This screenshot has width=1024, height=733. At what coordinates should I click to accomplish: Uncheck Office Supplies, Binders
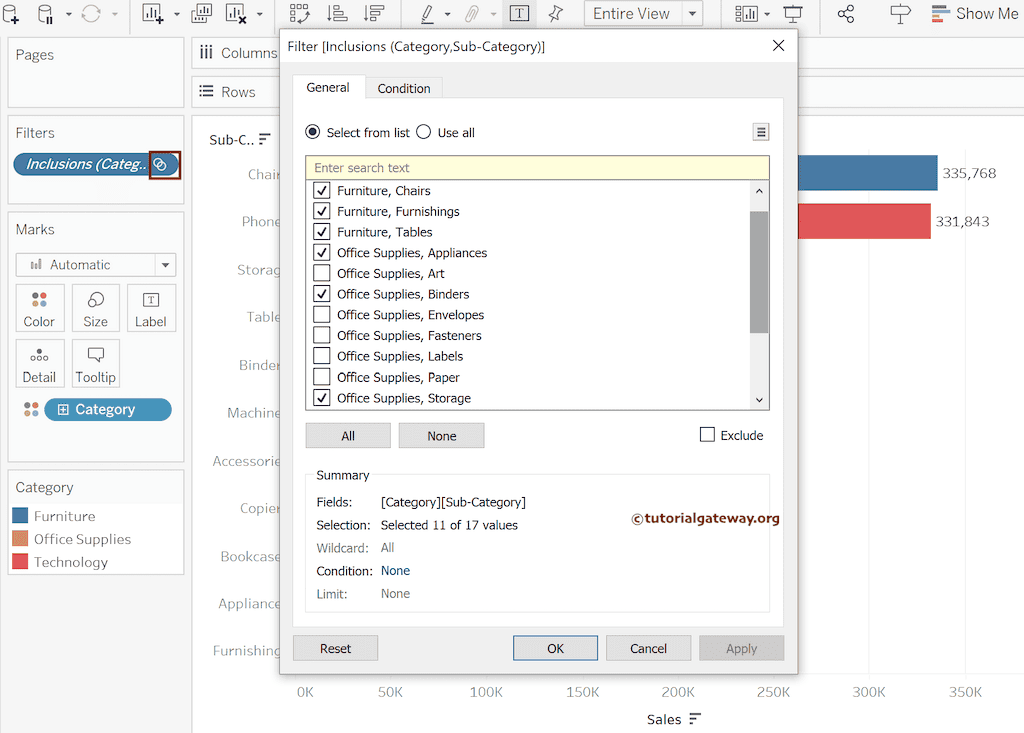click(321, 294)
